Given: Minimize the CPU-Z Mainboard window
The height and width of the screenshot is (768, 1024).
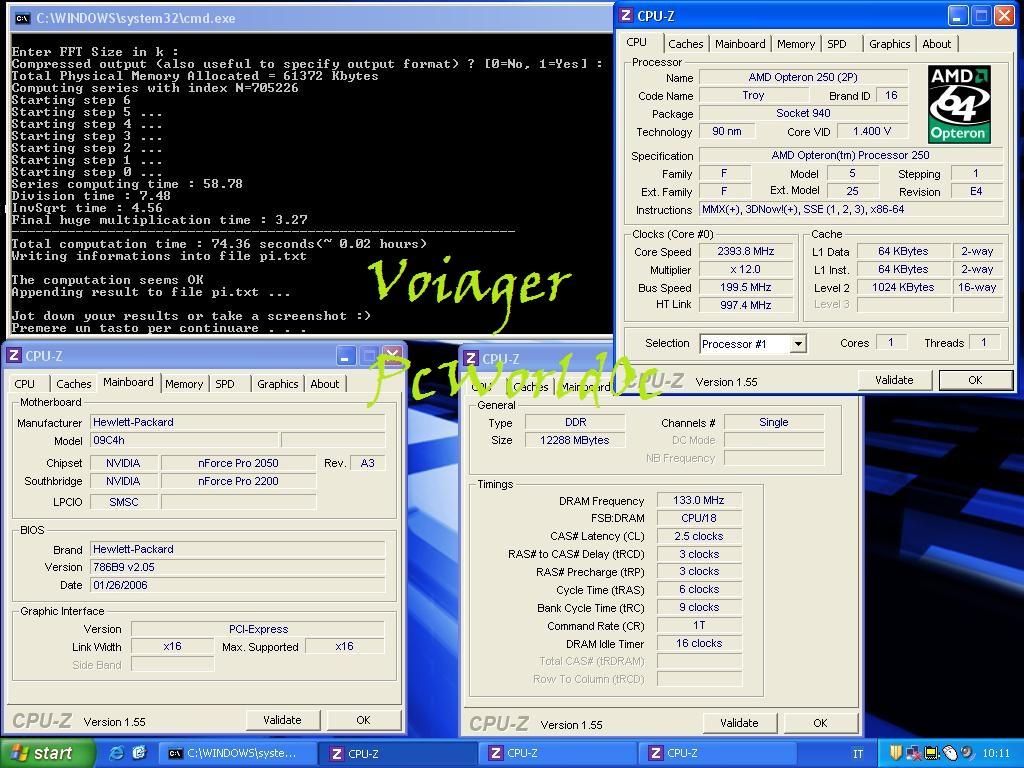Looking at the screenshot, I should click(346, 356).
